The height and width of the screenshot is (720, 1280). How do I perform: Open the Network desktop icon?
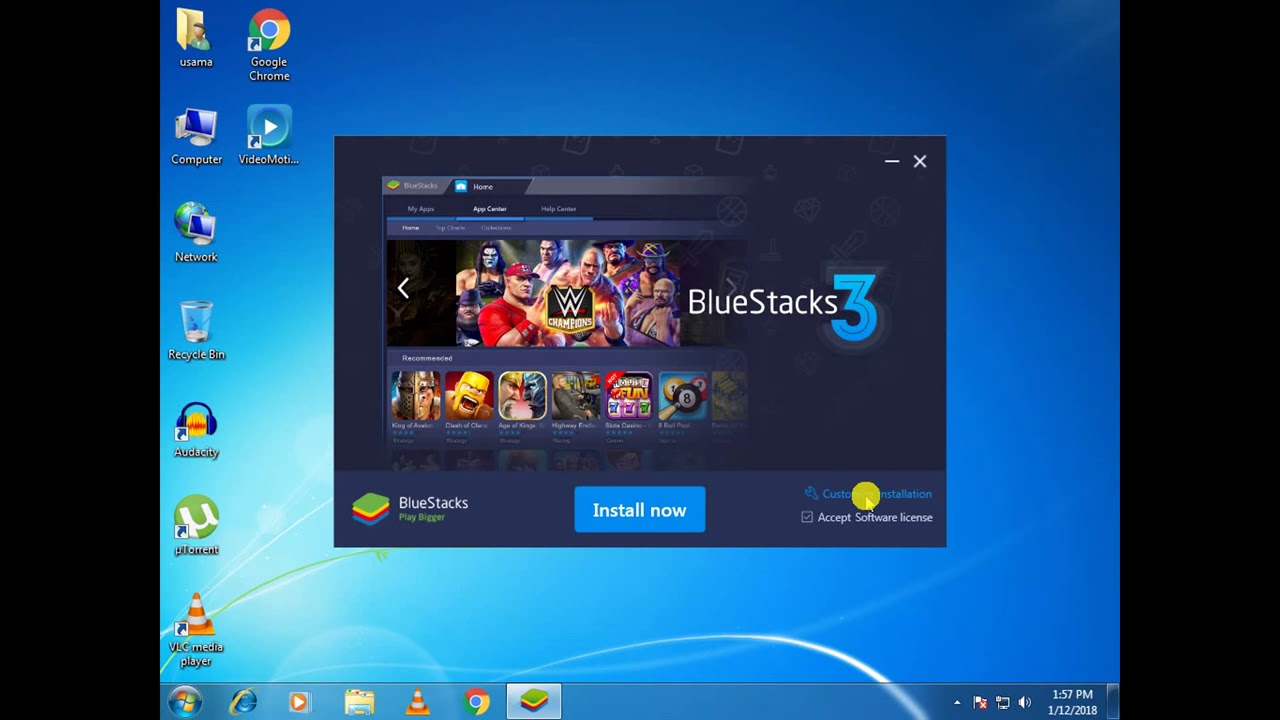click(196, 233)
